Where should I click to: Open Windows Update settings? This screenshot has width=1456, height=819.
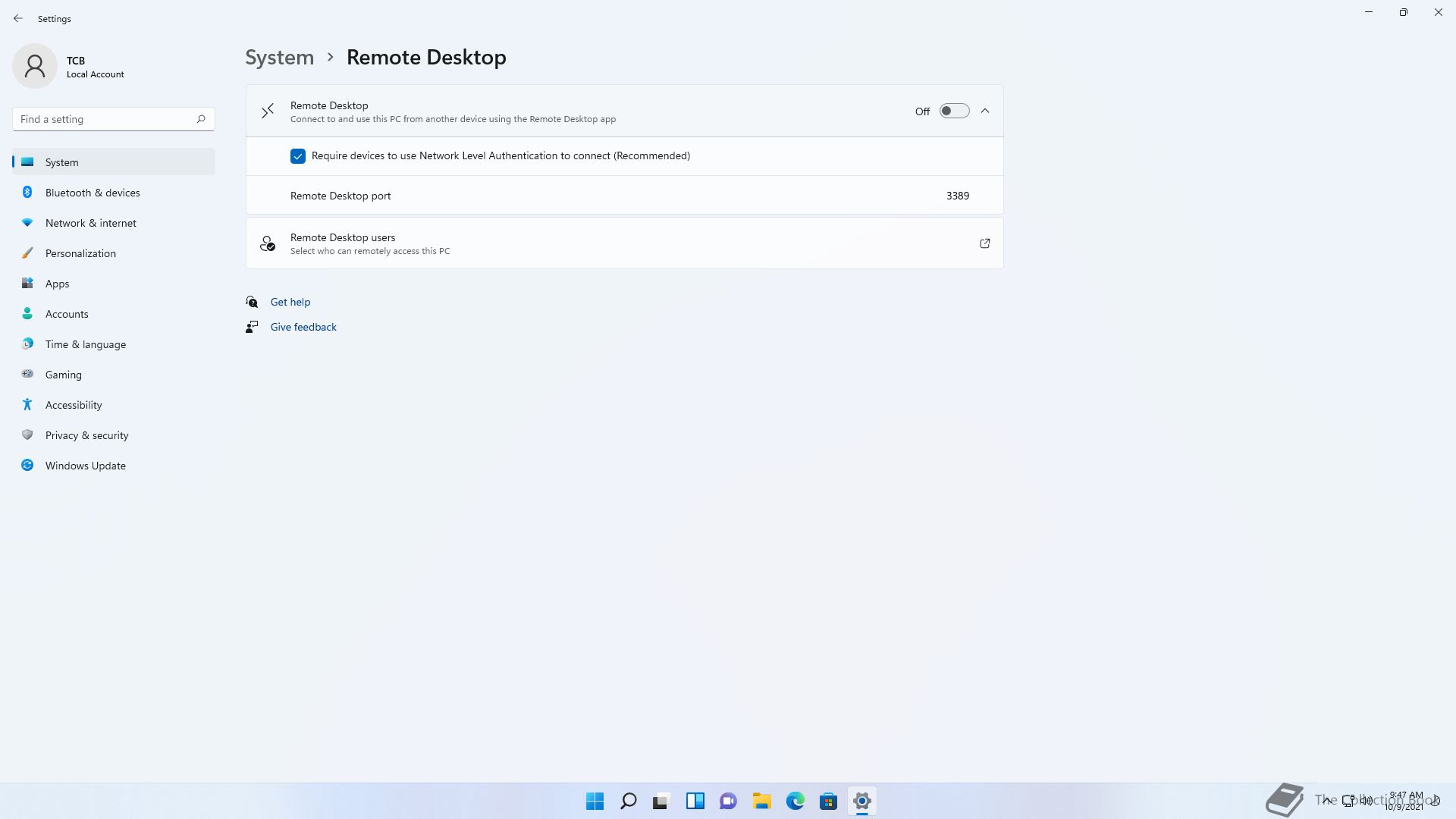pos(114,466)
